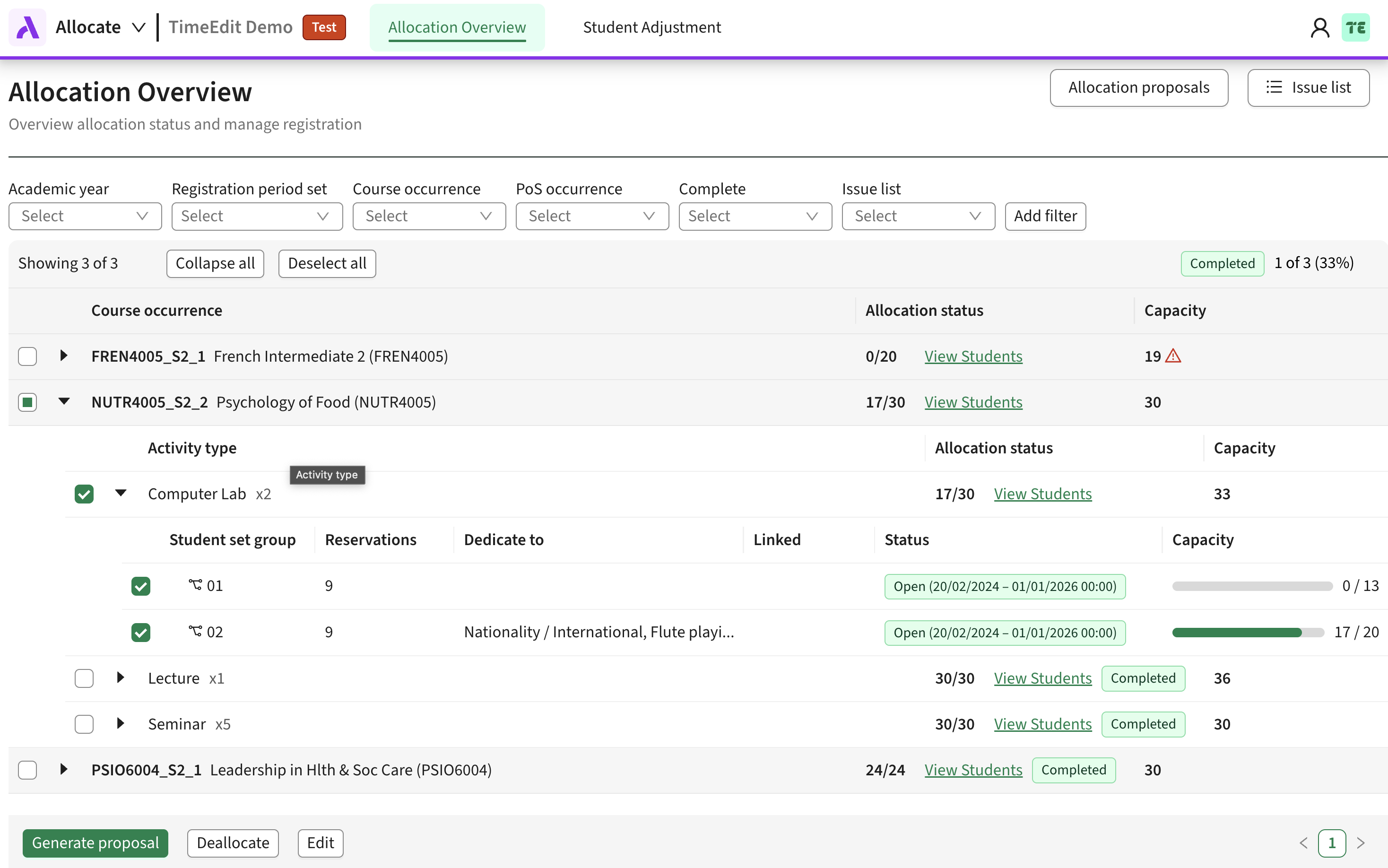Switch to Student Adjustment tab
This screenshot has width=1388, height=868.
[x=651, y=27]
